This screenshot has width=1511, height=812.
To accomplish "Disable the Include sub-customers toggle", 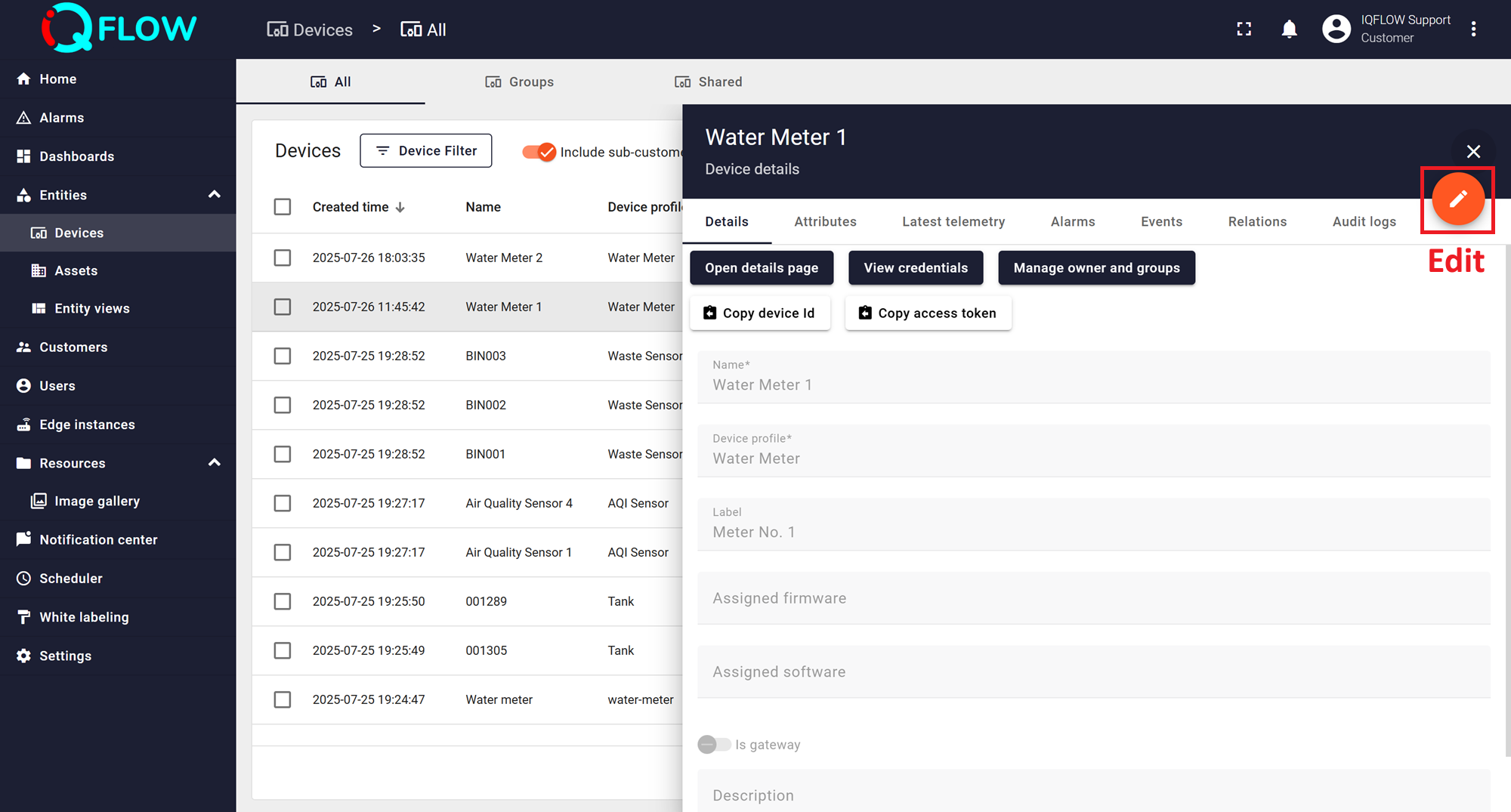I will pyautogui.click(x=539, y=152).
